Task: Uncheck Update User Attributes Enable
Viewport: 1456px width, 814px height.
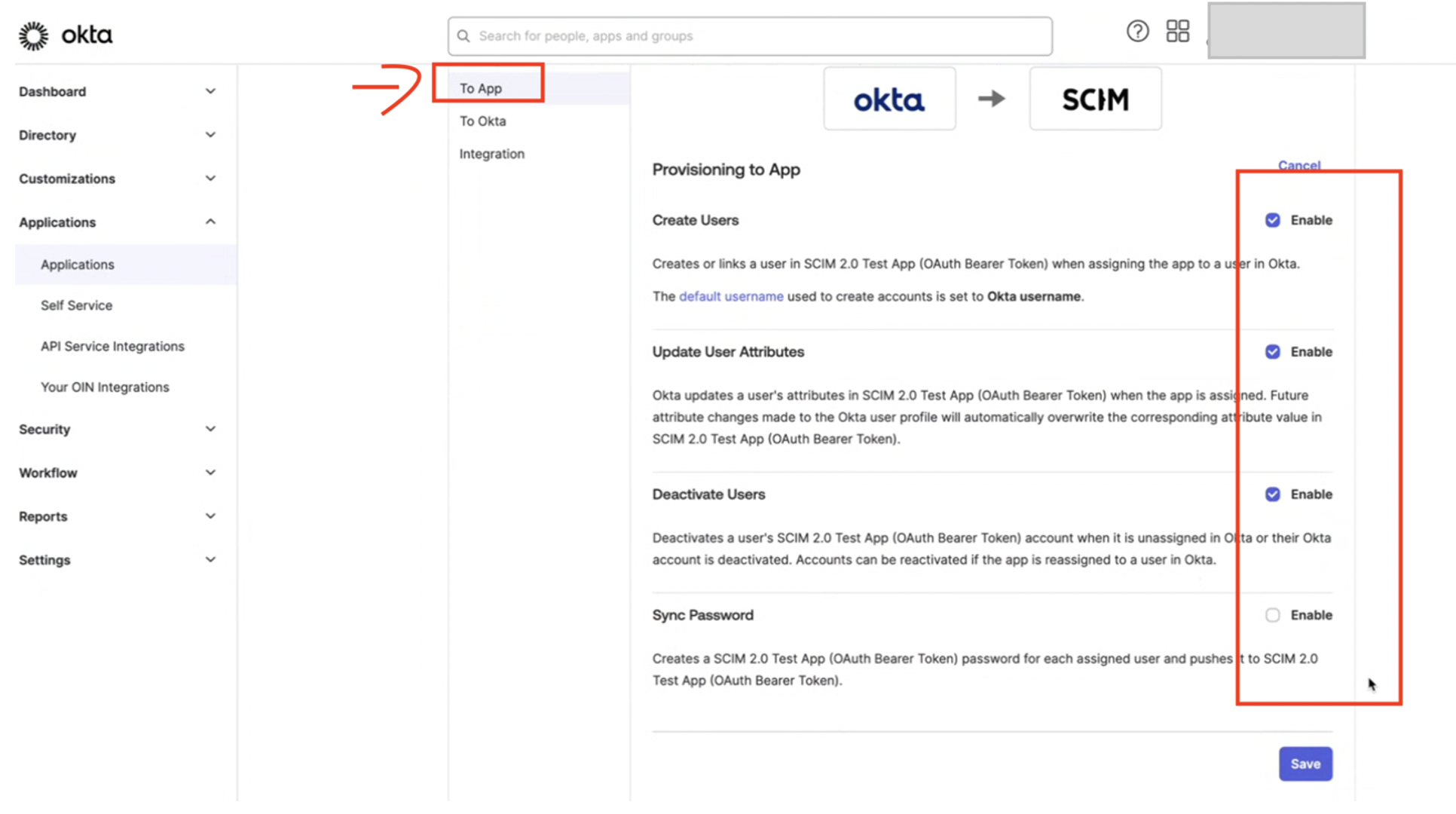Action: pos(1272,352)
